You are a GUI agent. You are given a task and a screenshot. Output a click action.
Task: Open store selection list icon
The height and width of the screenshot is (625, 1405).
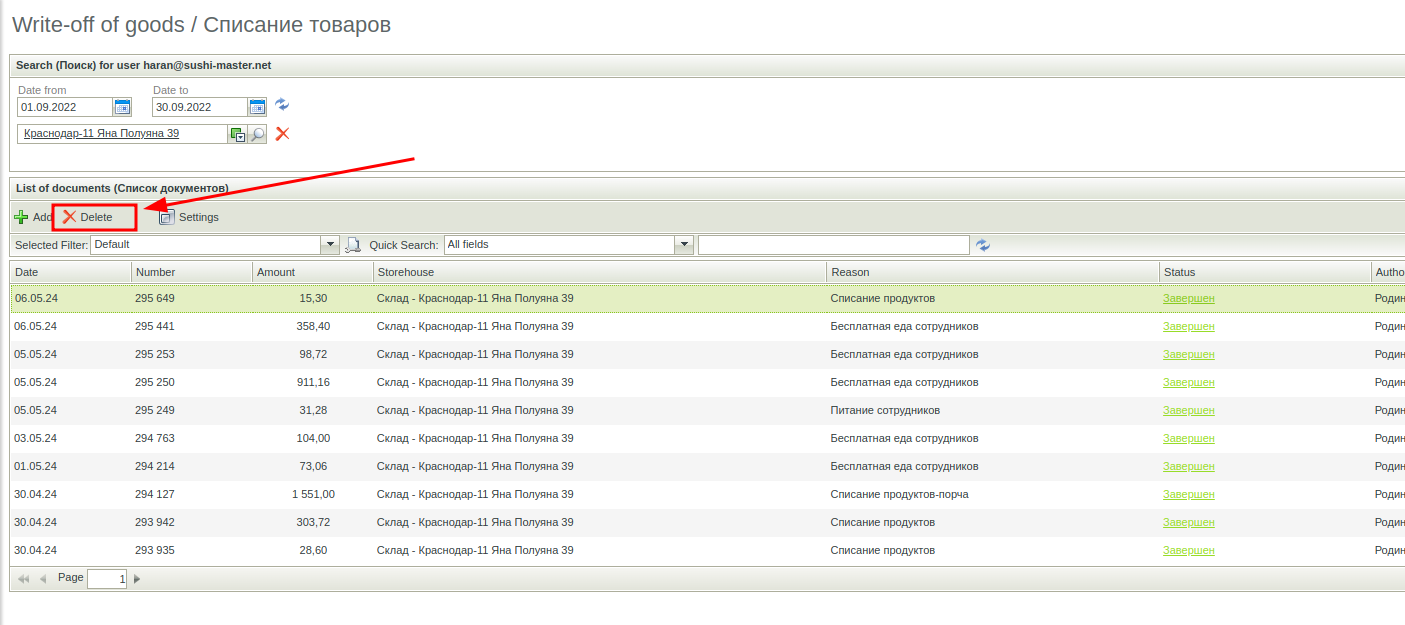(x=237, y=134)
